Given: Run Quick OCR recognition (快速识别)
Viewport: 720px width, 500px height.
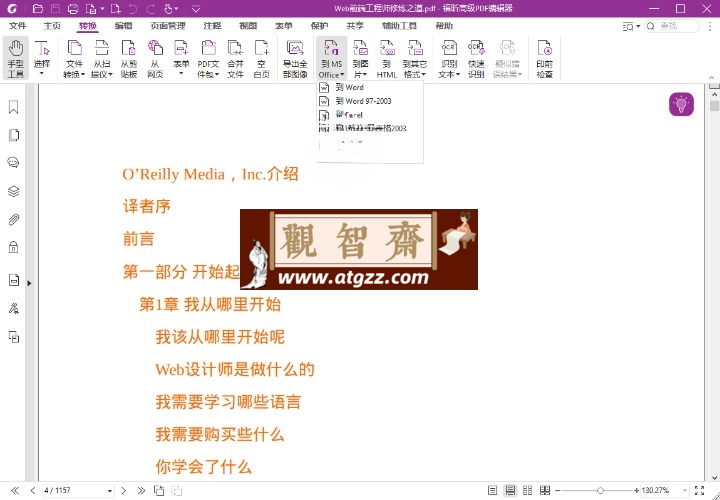Looking at the screenshot, I should click(476, 58).
